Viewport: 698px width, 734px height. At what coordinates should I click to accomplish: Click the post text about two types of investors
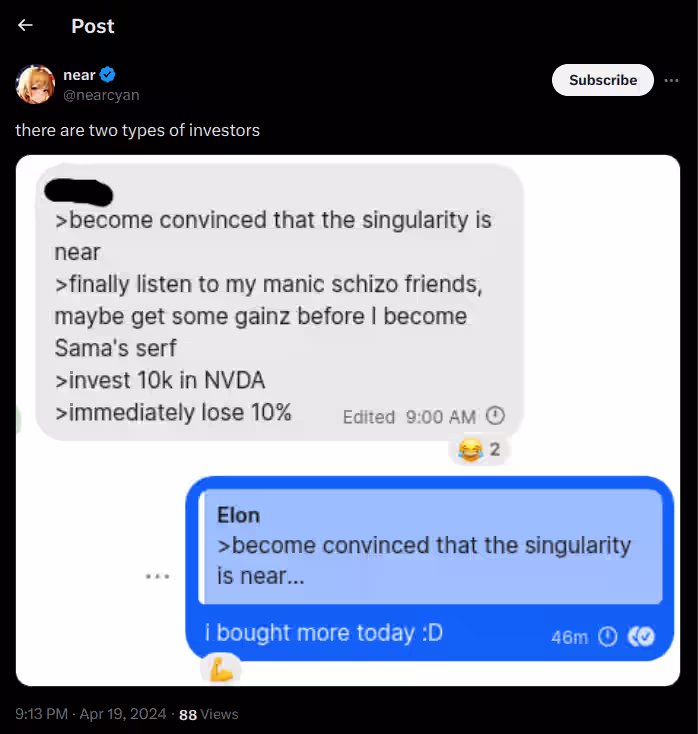click(138, 130)
